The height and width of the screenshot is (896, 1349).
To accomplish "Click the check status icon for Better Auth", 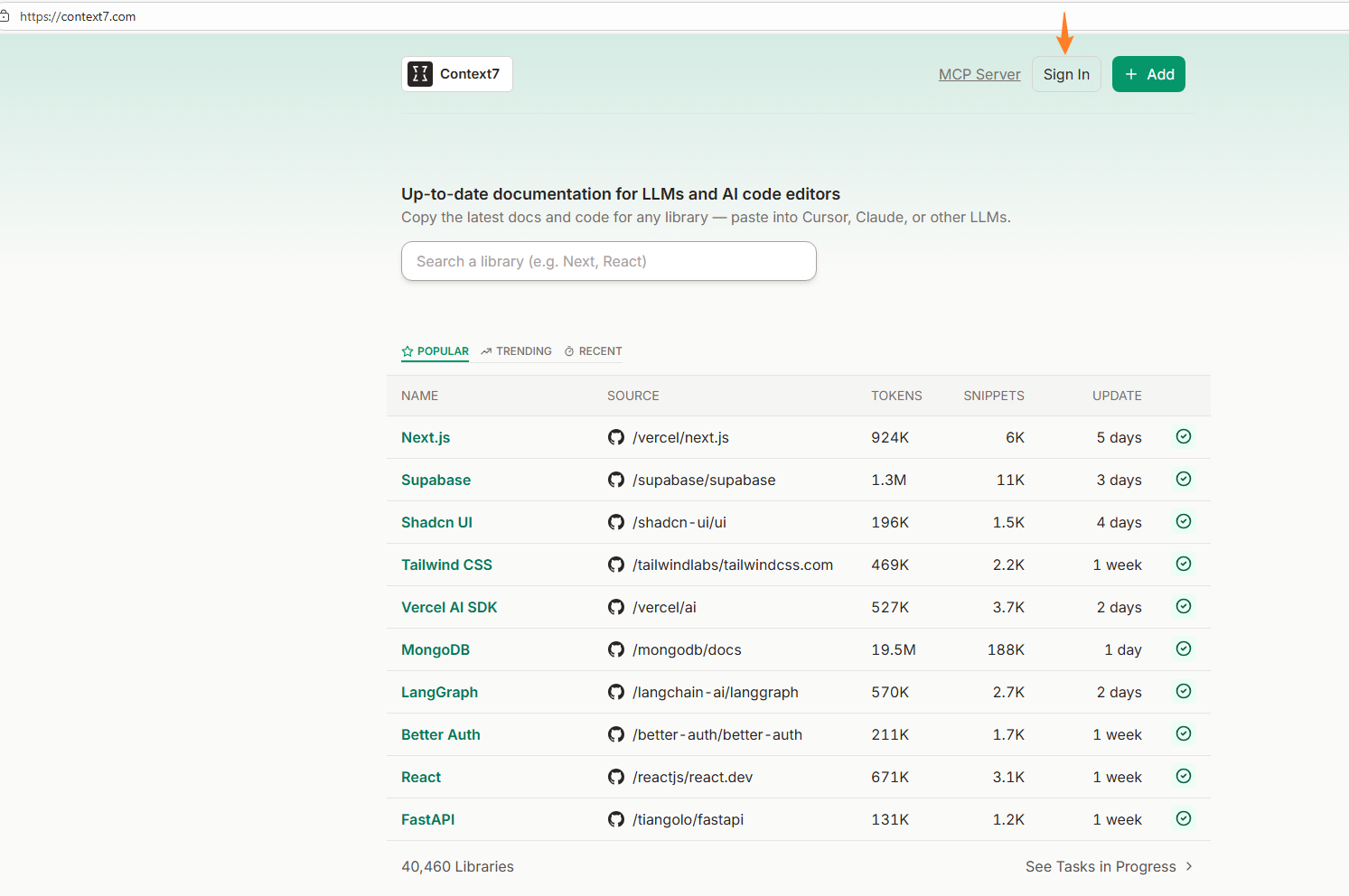I will [1184, 733].
